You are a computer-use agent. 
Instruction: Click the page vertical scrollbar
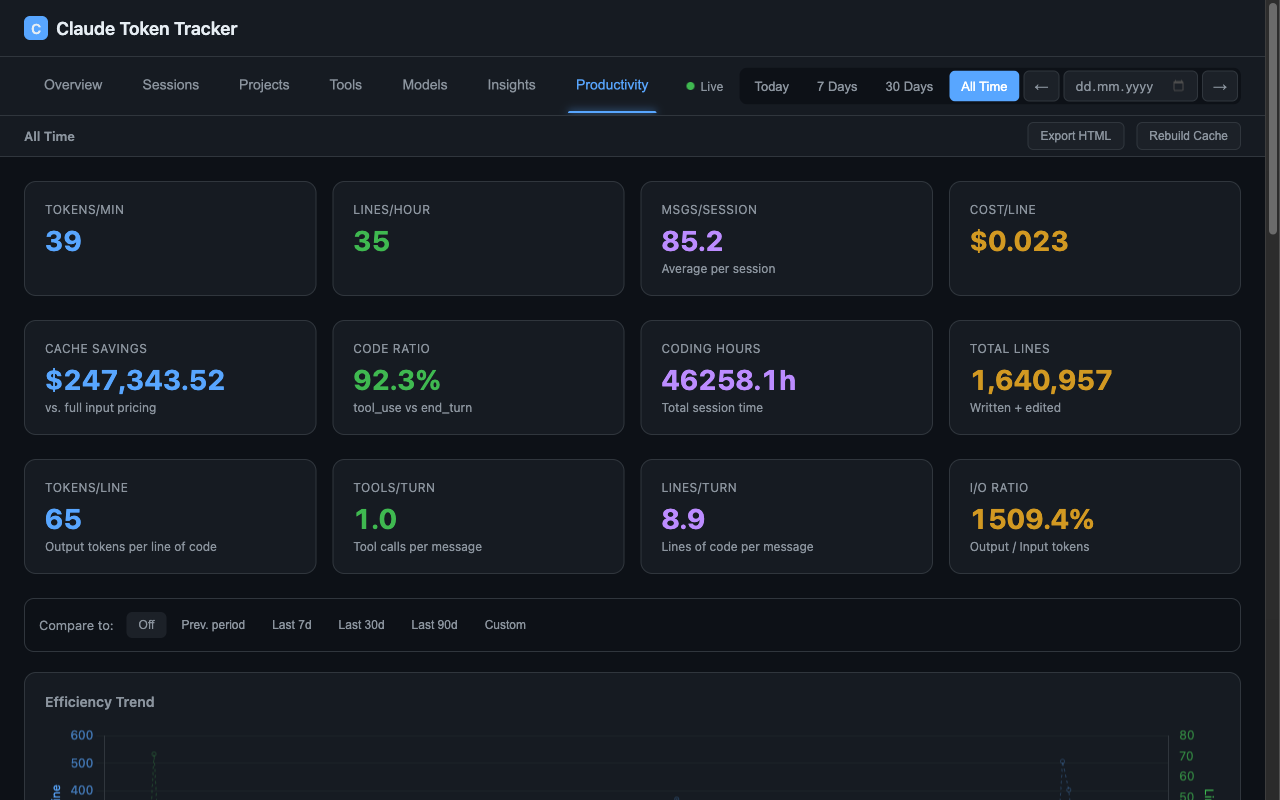(1273, 120)
